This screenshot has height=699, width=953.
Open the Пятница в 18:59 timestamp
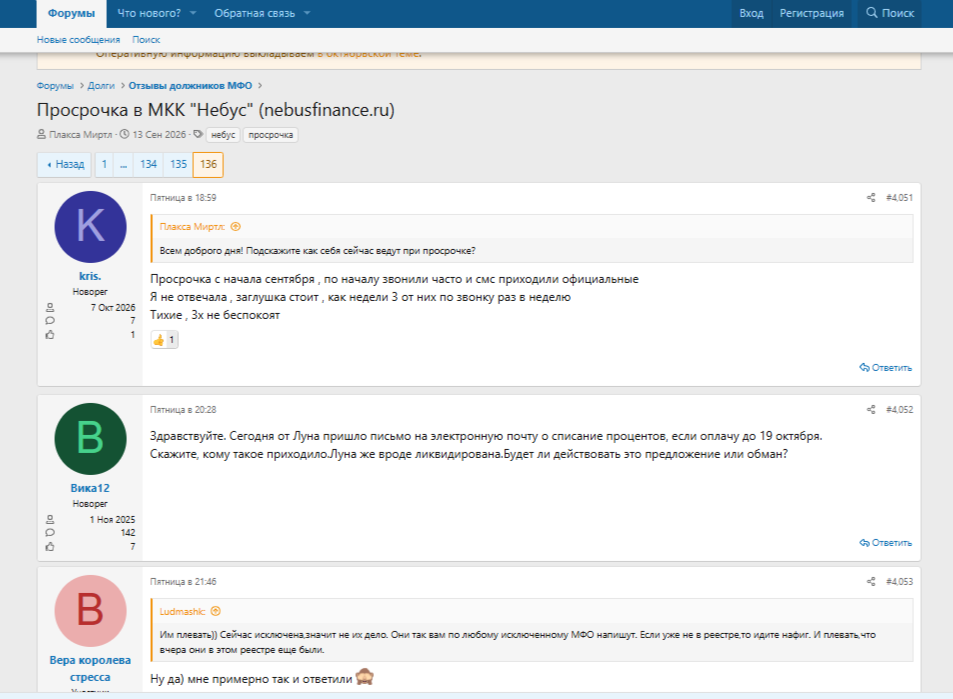[x=183, y=198]
